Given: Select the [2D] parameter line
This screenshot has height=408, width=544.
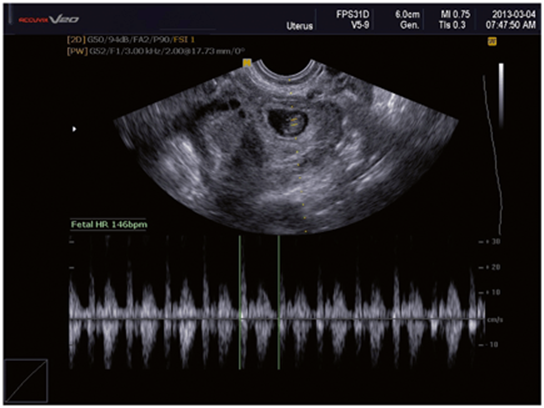Looking at the screenshot, I should pos(130,40).
